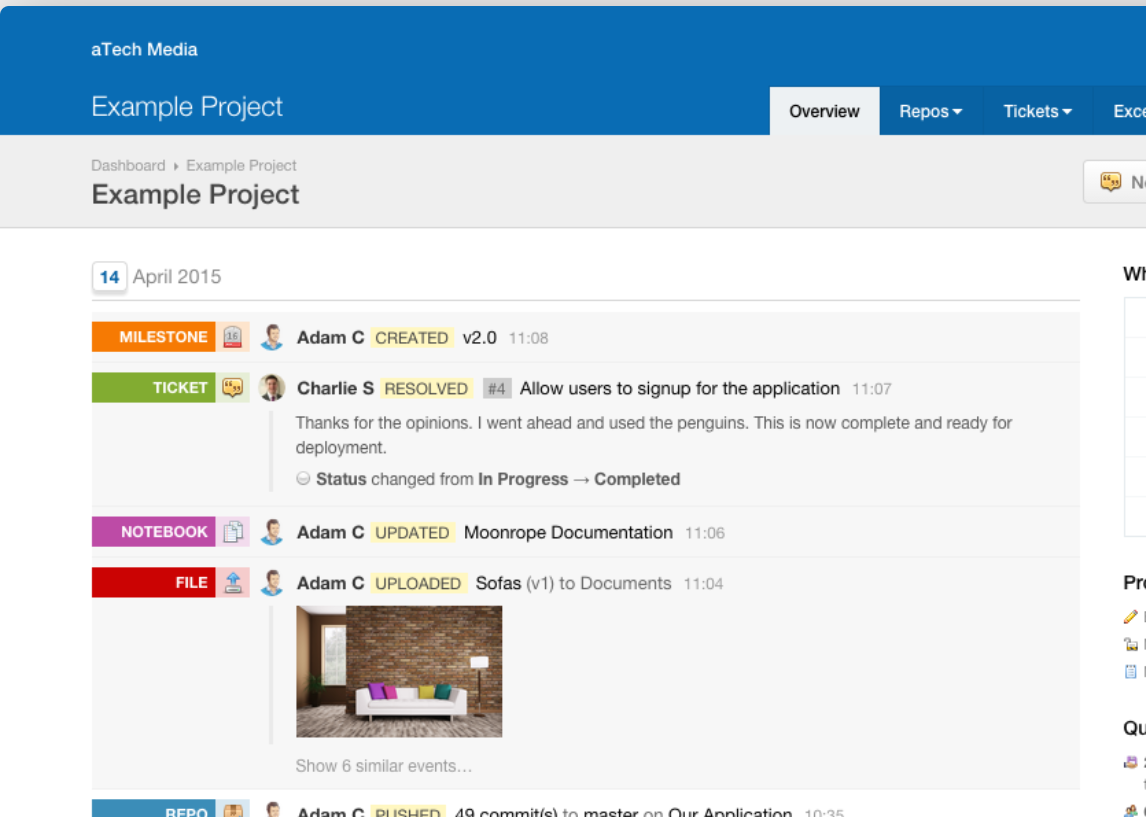Click the File upload icon
This screenshot has height=817, width=1146.
point(232,582)
